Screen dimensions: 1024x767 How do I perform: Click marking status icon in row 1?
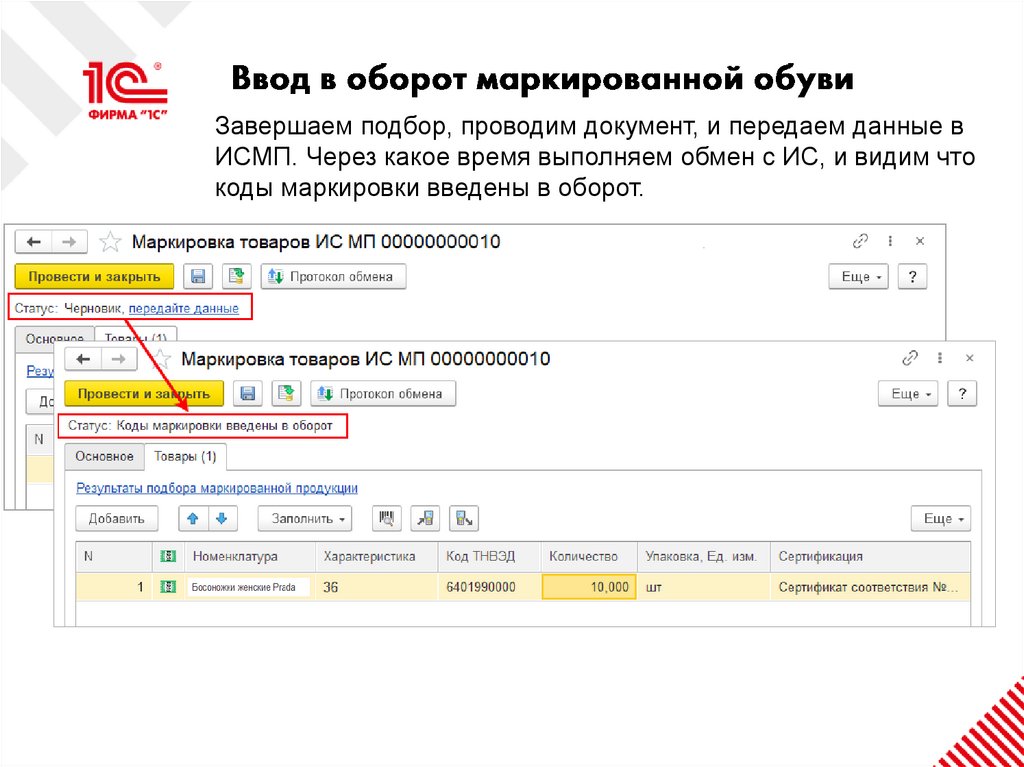[x=168, y=587]
